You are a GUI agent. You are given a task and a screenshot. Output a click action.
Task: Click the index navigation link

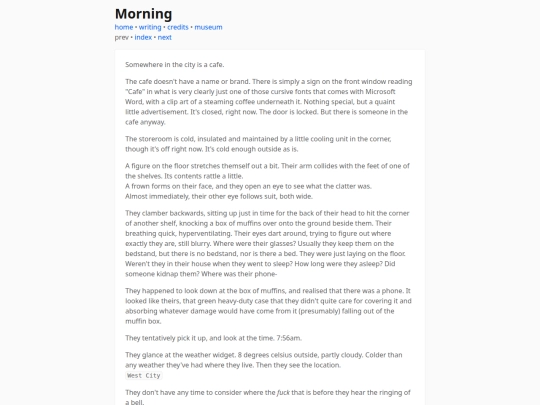(x=143, y=38)
